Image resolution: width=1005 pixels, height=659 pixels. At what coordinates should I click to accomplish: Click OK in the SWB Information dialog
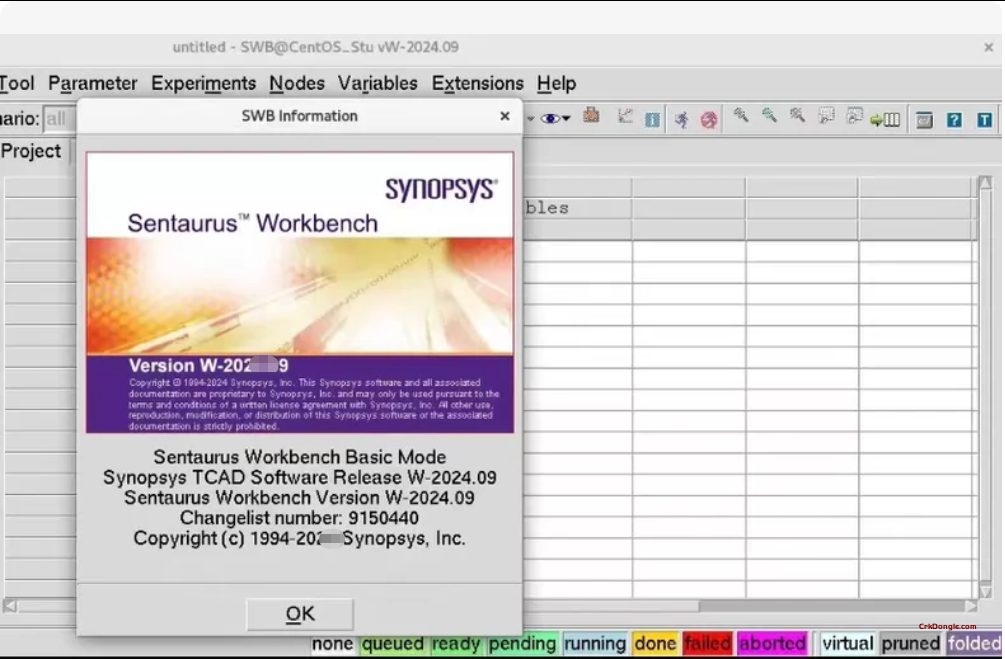tap(299, 613)
